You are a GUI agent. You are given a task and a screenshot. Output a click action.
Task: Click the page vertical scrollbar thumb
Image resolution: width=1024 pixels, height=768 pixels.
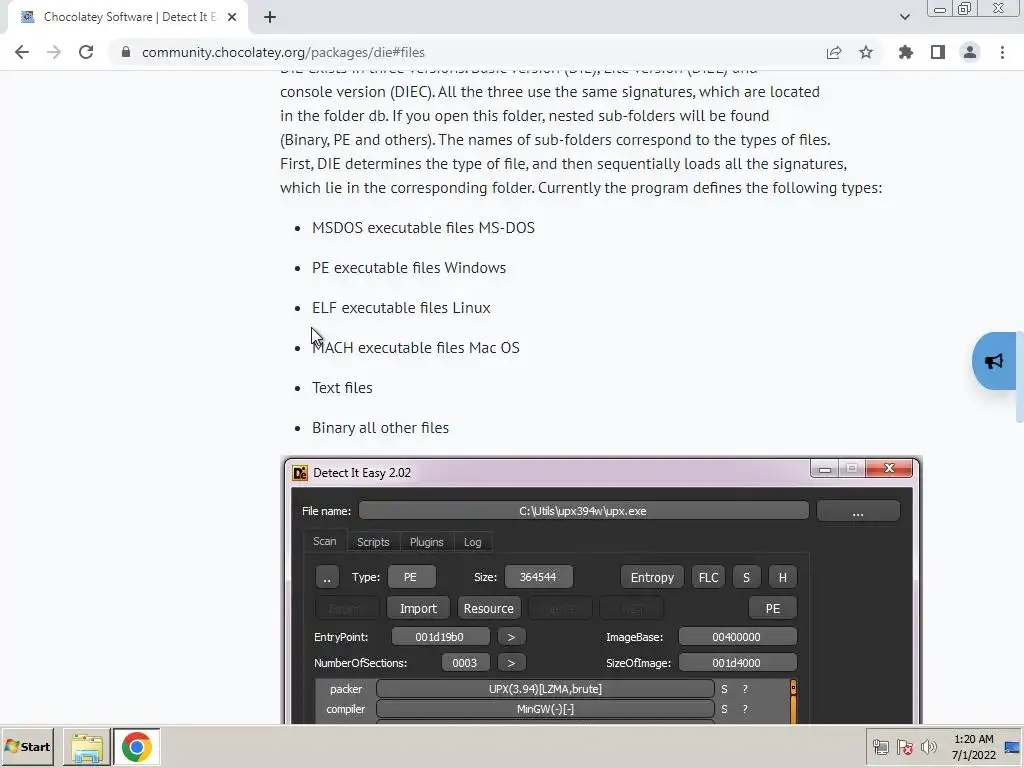(x=1020, y=376)
